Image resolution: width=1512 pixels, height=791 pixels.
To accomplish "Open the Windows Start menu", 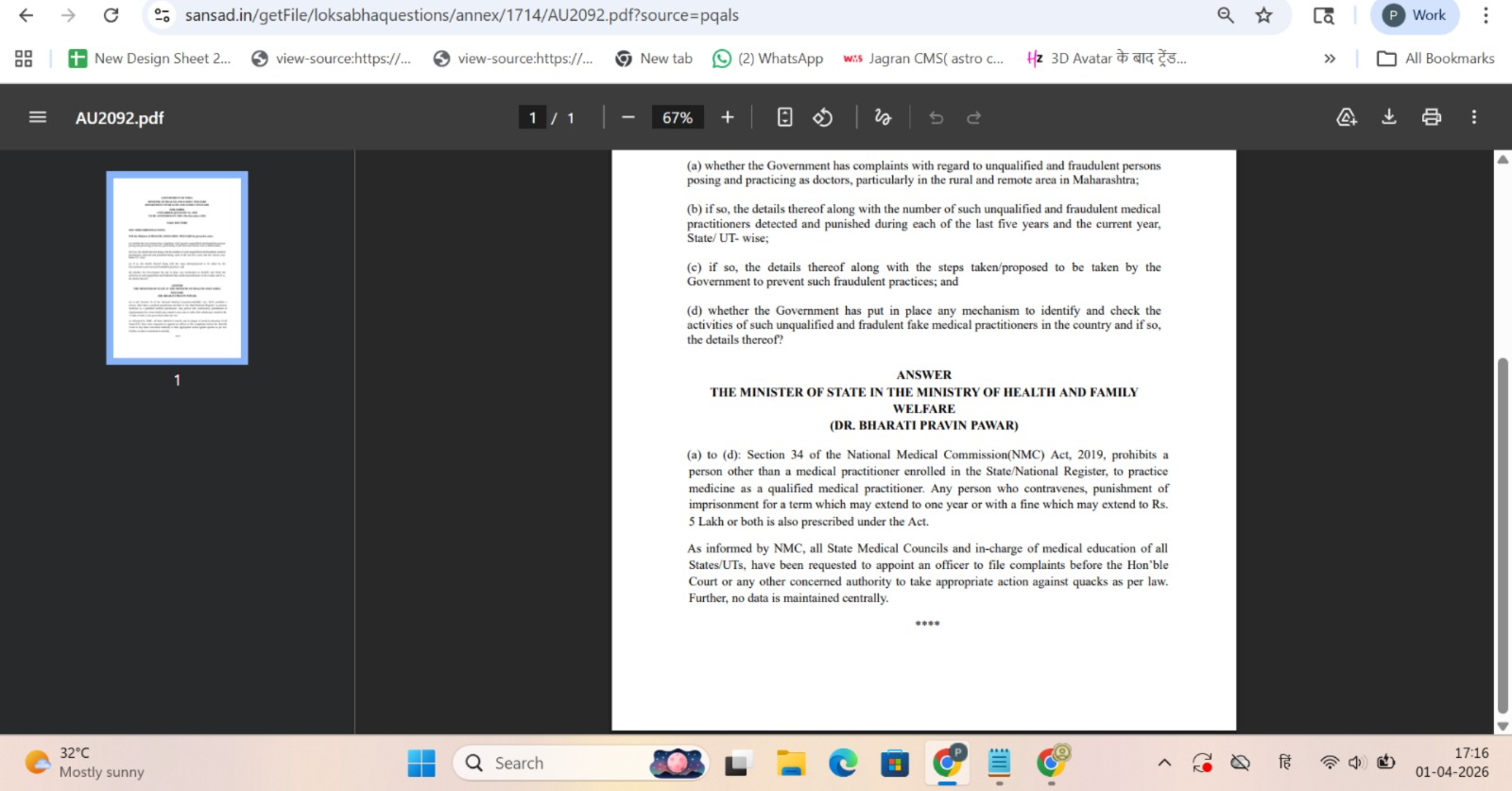I will click(x=421, y=763).
